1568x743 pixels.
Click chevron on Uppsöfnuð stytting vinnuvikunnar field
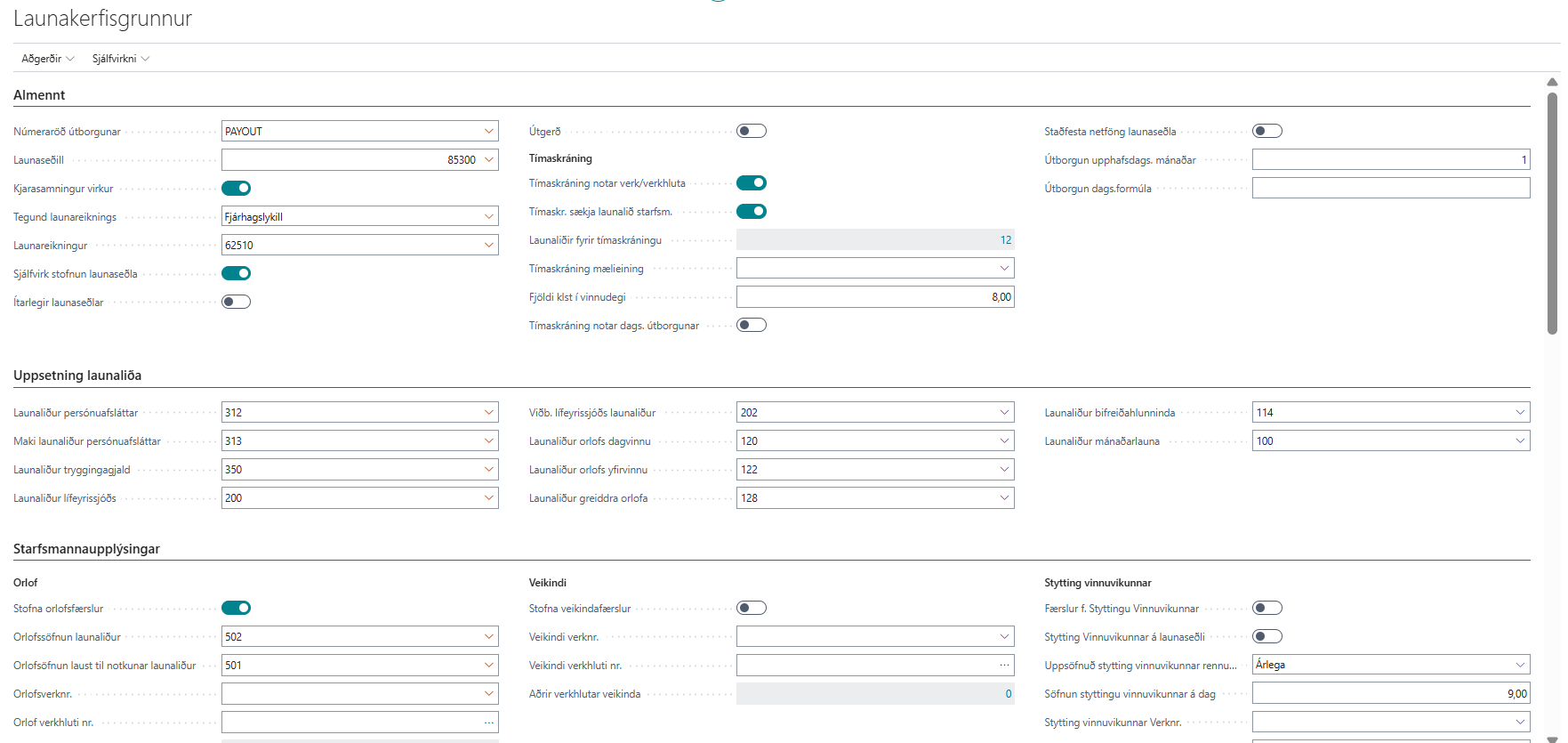point(1520,665)
